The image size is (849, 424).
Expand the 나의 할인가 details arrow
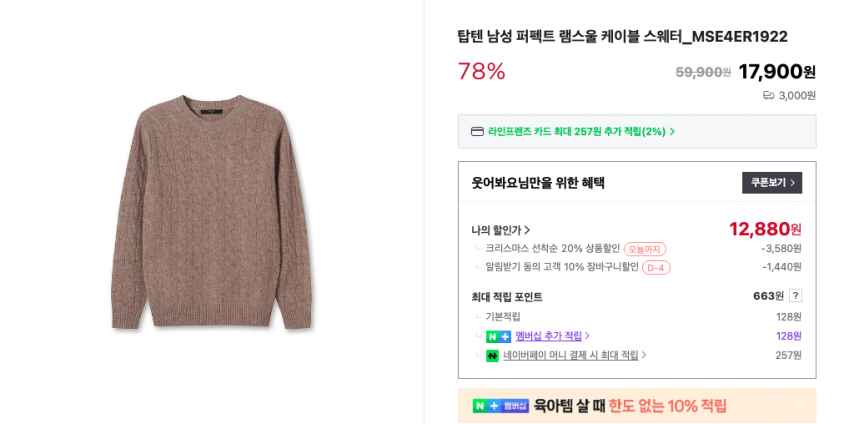tap(527, 230)
